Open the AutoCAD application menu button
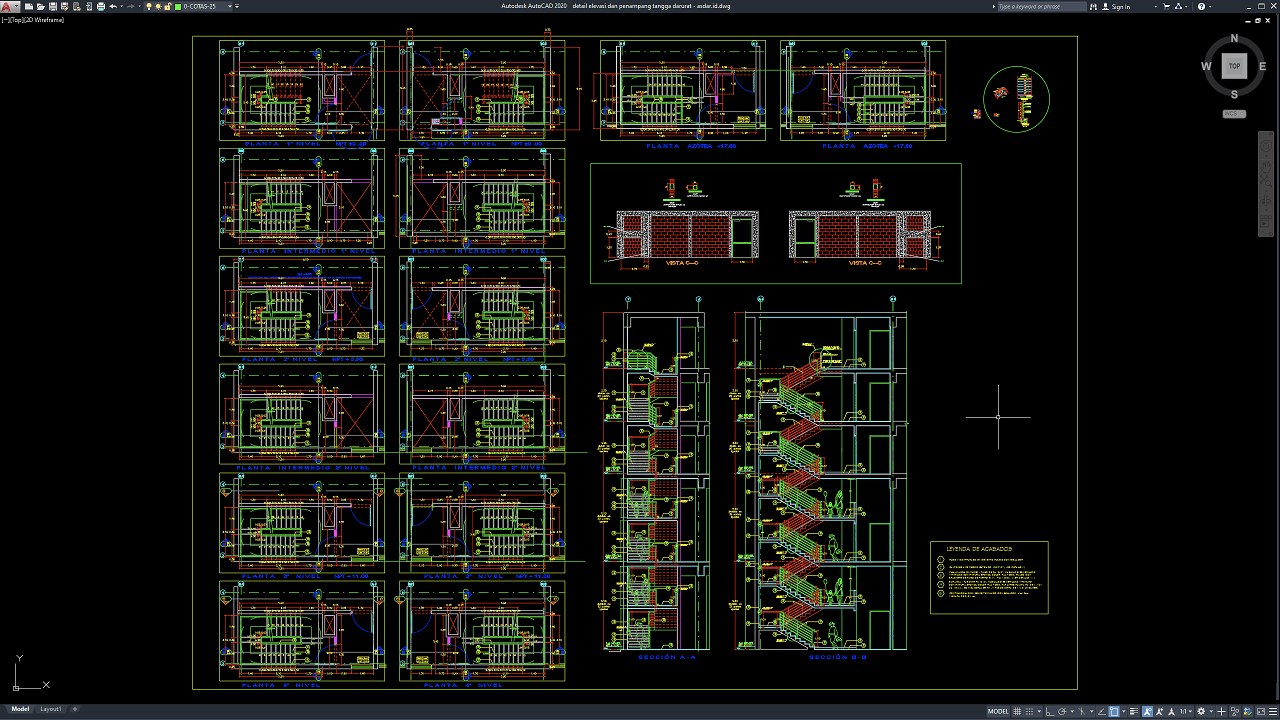 pyautogui.click(x=9, y=6)
